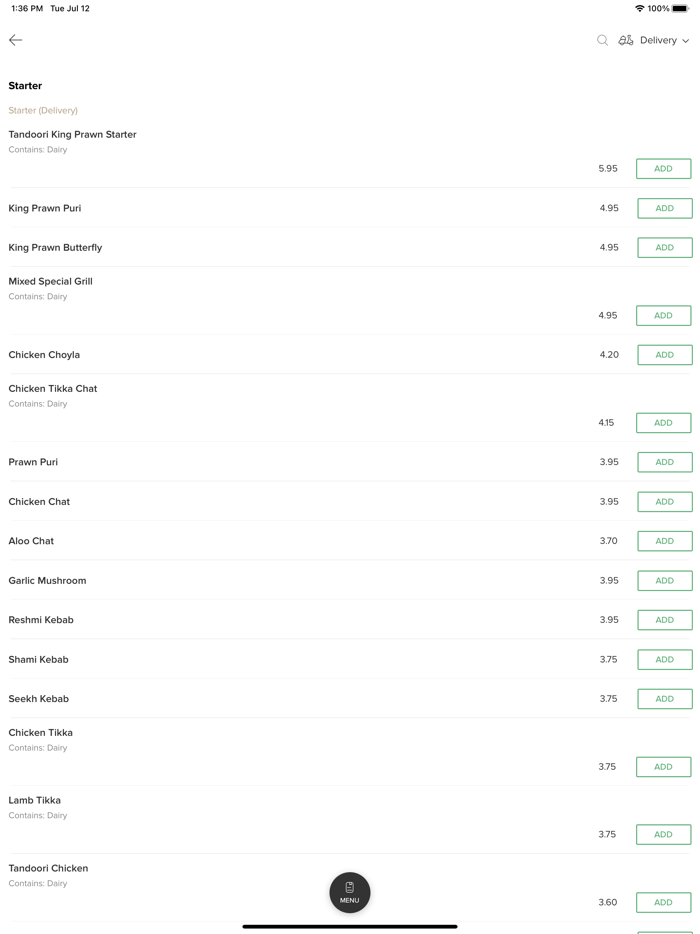Select the Lamb Tikka item name

pyautogui.click(x=35, y=800)
